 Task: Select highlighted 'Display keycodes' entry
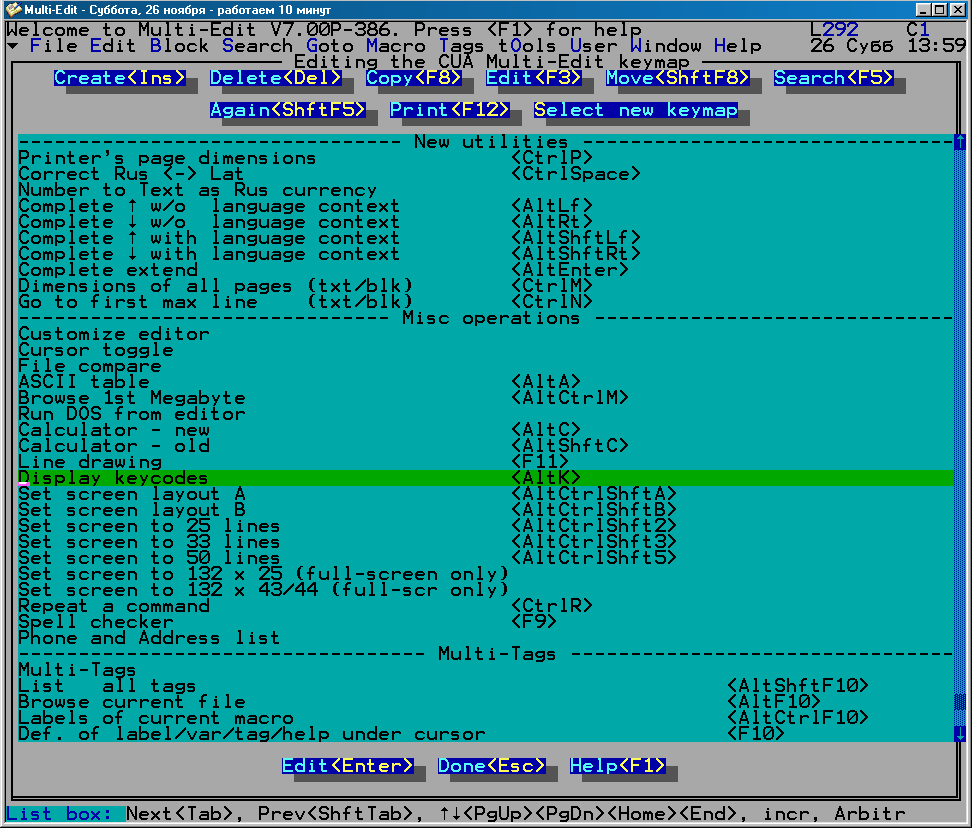pos(486,478)
